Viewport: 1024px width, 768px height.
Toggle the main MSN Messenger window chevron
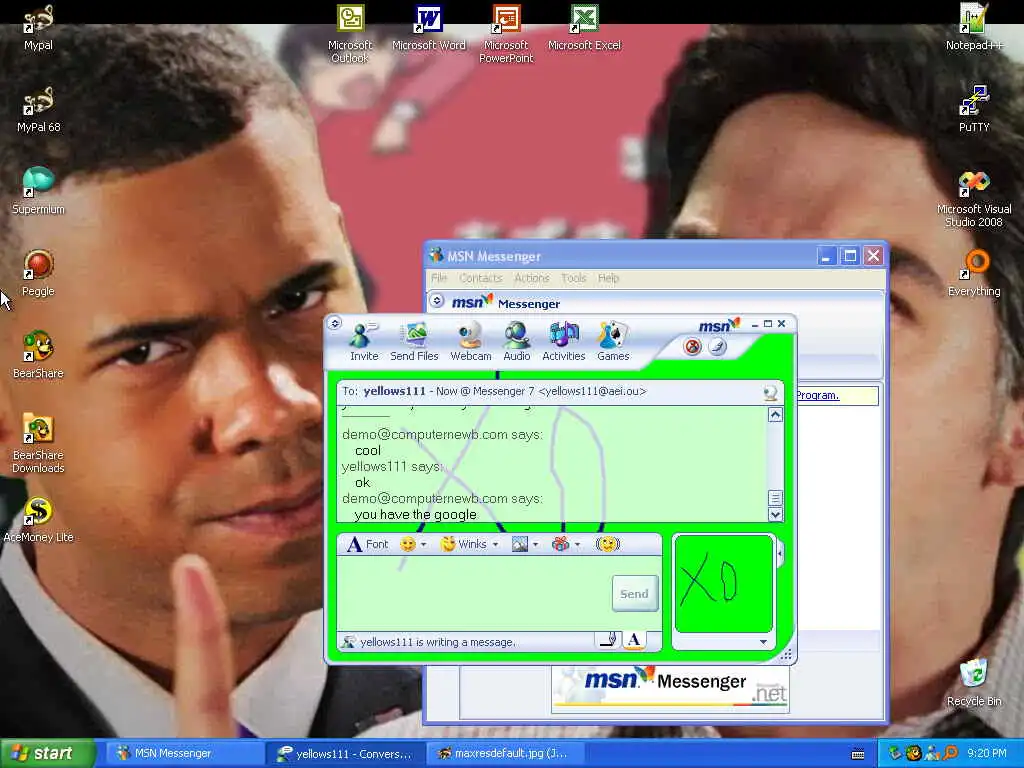[x=437, y=301]
